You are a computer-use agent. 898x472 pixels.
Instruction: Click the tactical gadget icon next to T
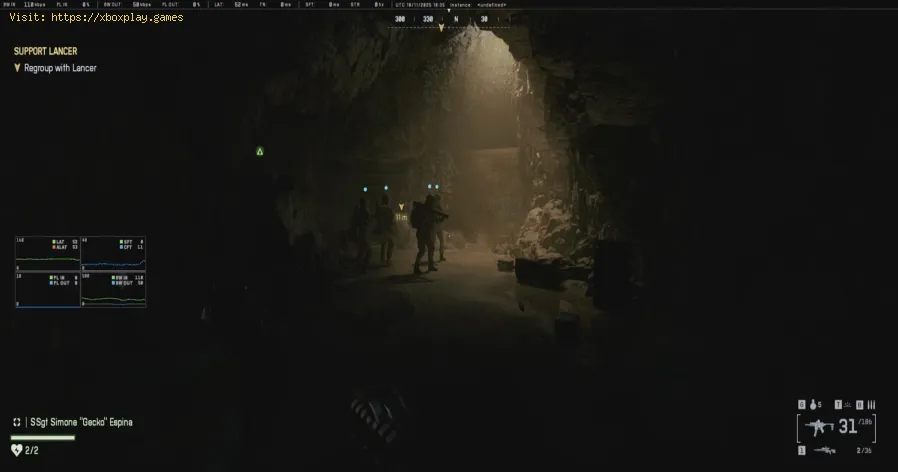[x=848, y=404]
